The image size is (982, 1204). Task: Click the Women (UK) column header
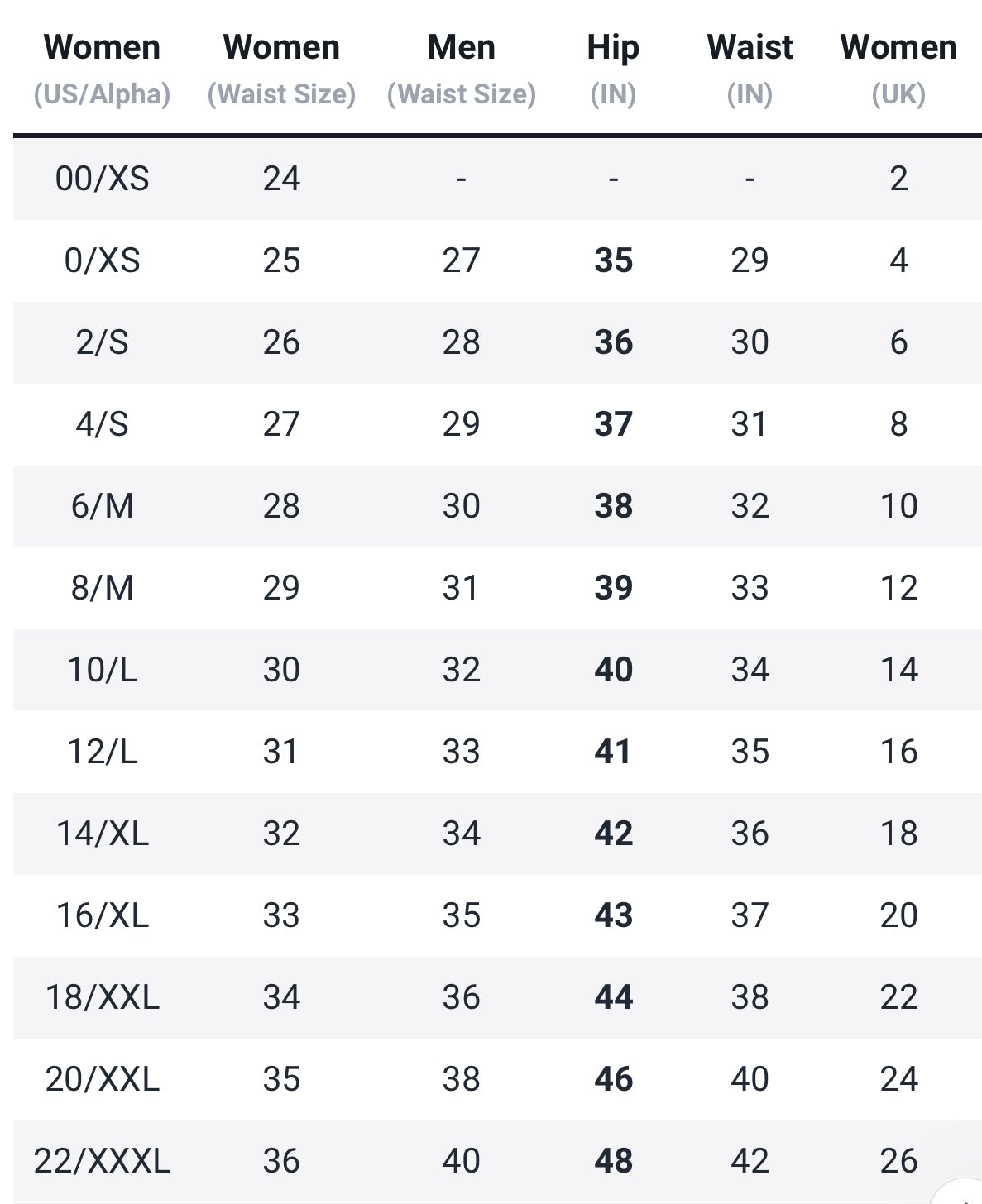(898, 69)
